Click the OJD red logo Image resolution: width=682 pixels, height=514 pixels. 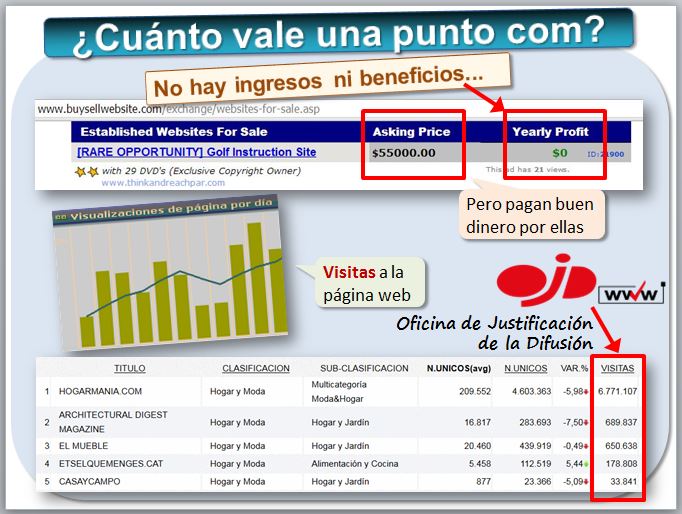546,280
